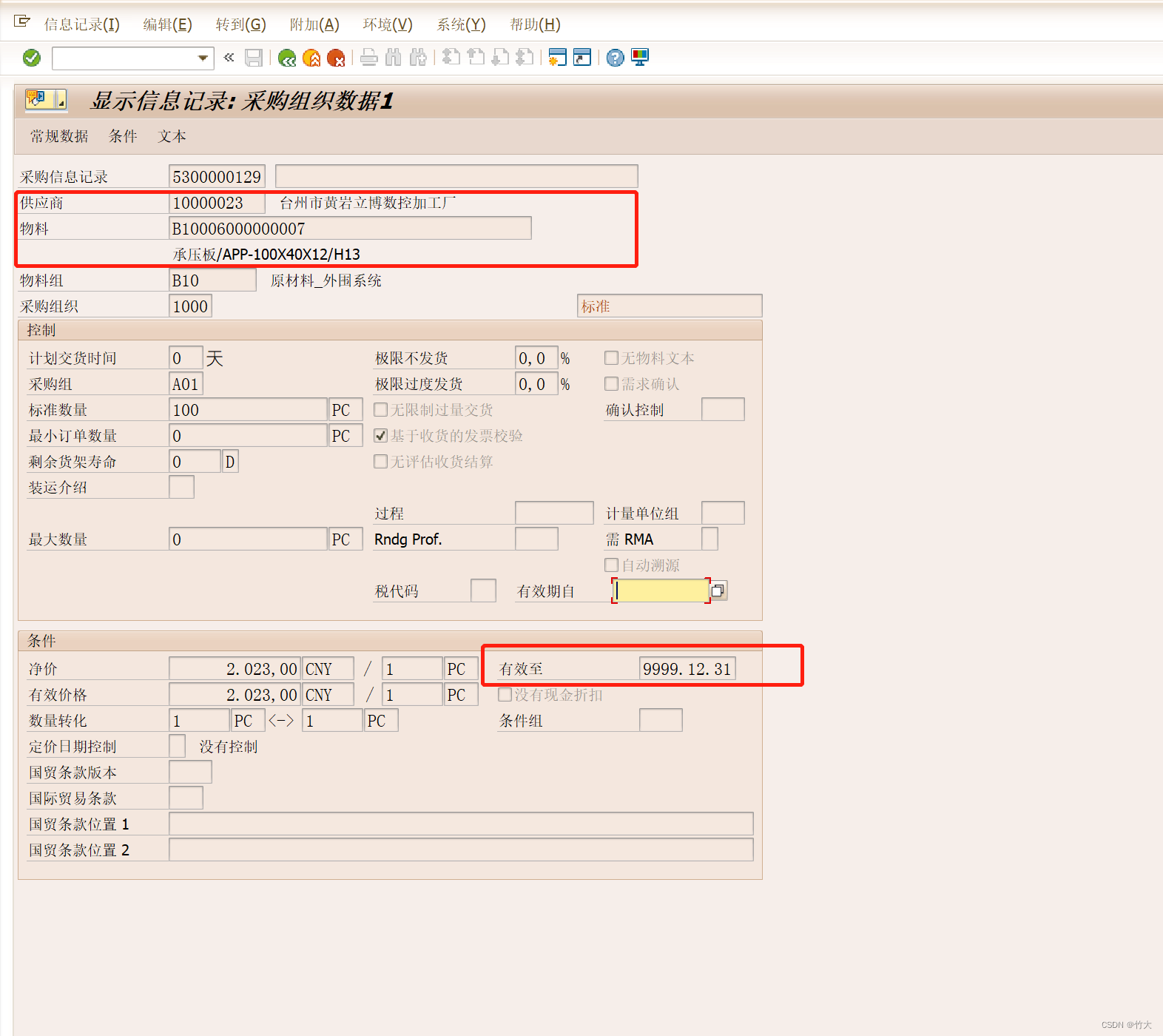The image size is (1163, 1036).
Task: Click the red Cancel icon
Action: point(337,58)
